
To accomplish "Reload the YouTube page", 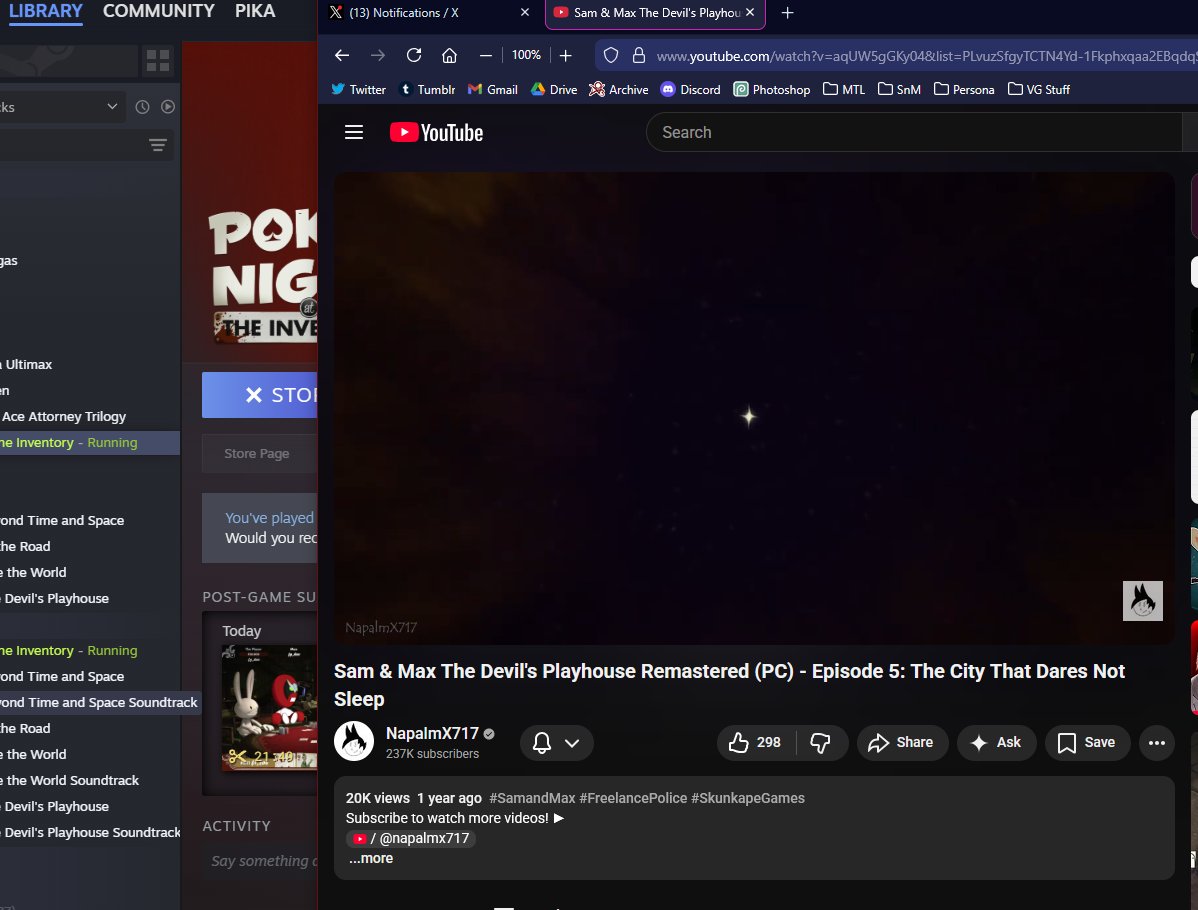I will [x=413, y=55].
